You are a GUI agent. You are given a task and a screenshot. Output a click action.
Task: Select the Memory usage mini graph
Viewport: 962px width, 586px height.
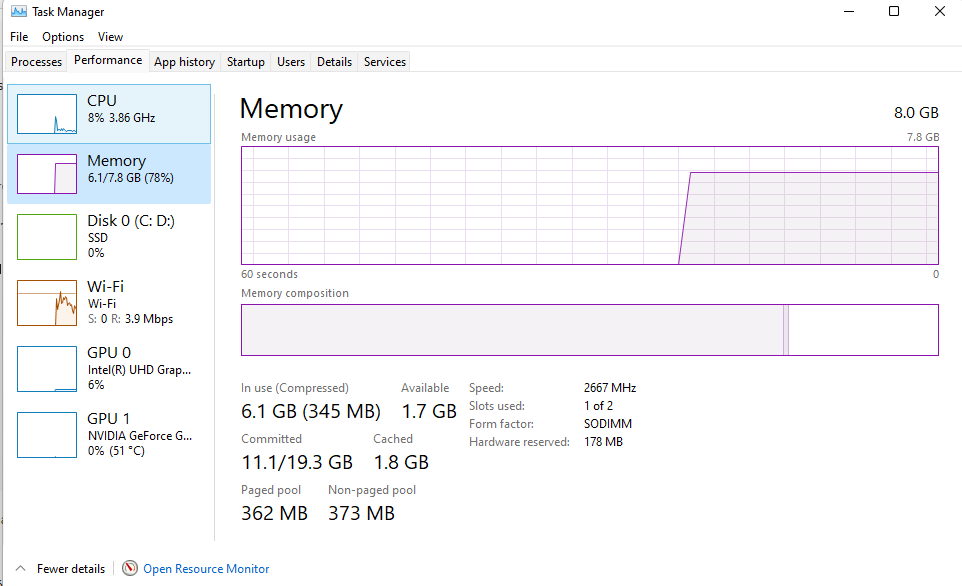[x=47, y=174]
